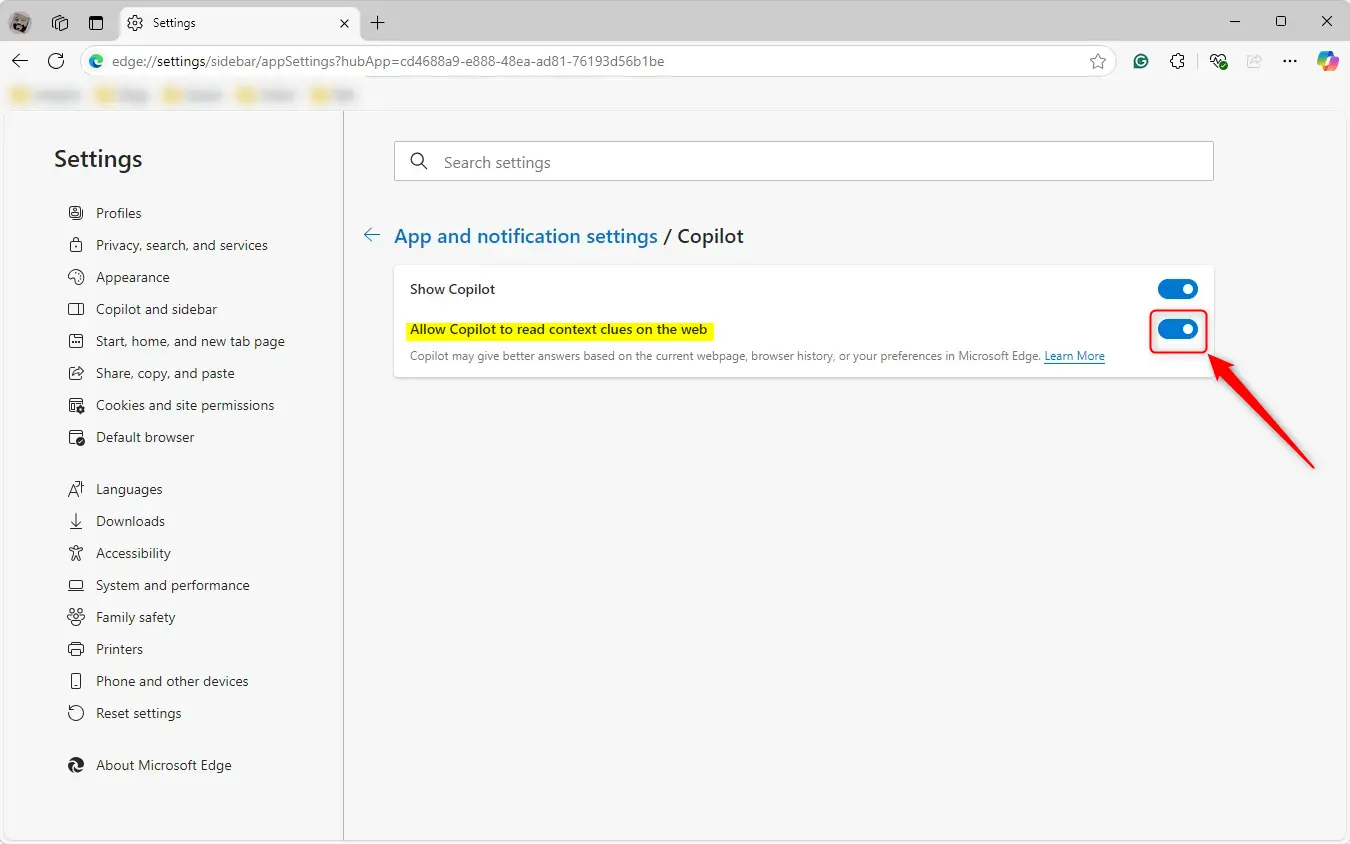Add page to favorites with star icon

(1097, 61)
